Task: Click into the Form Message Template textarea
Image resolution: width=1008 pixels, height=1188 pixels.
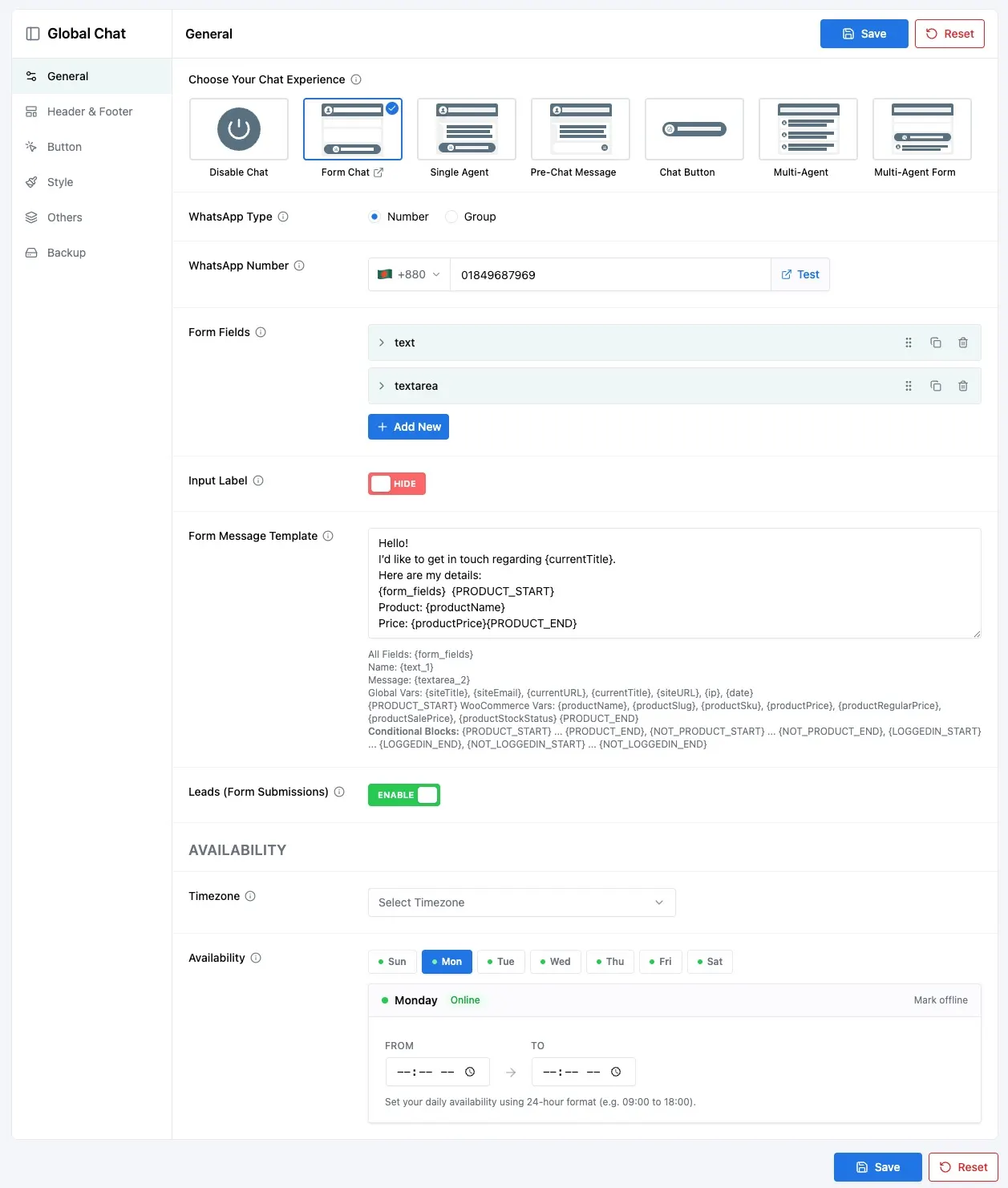Action: [x=674, y=583]
